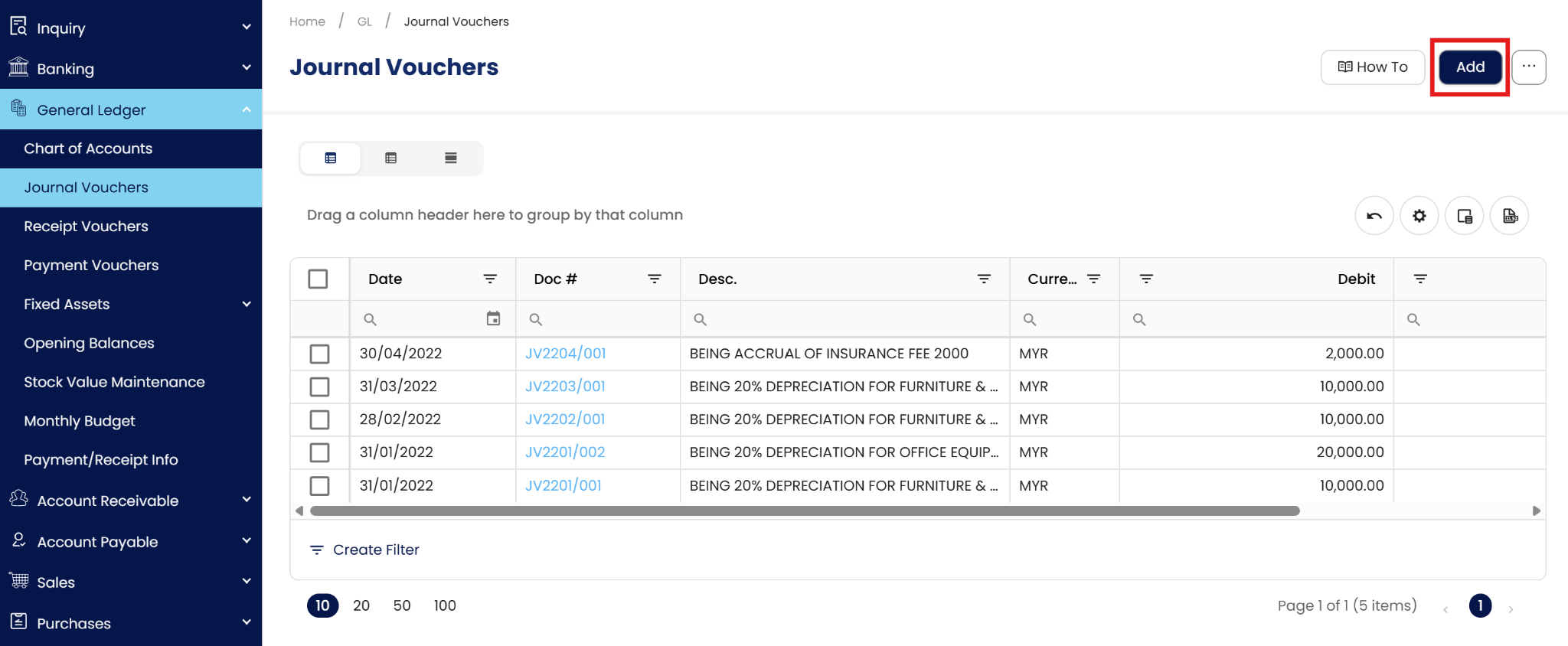Click the horizontal scrollbar of the grid

point(804,511)
